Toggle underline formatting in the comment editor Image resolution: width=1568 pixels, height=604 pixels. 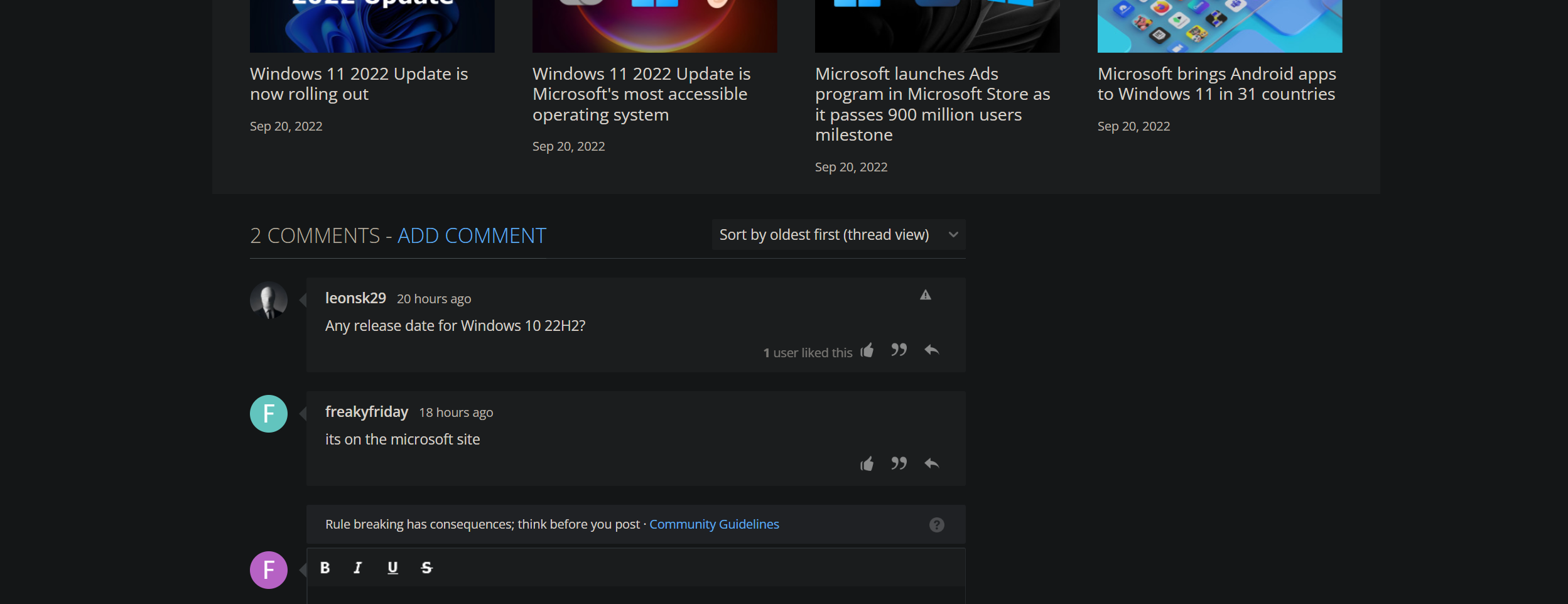[392, 567]
